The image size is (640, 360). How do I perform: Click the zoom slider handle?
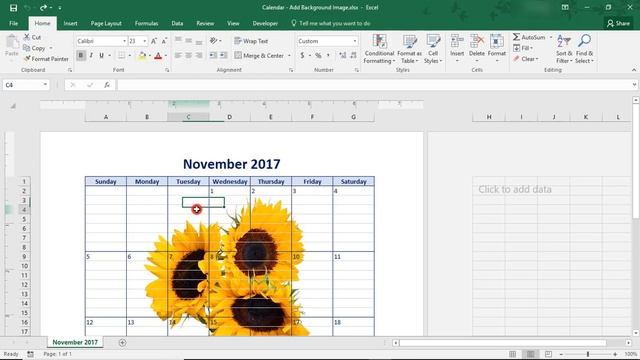click(x=588, y=354)
